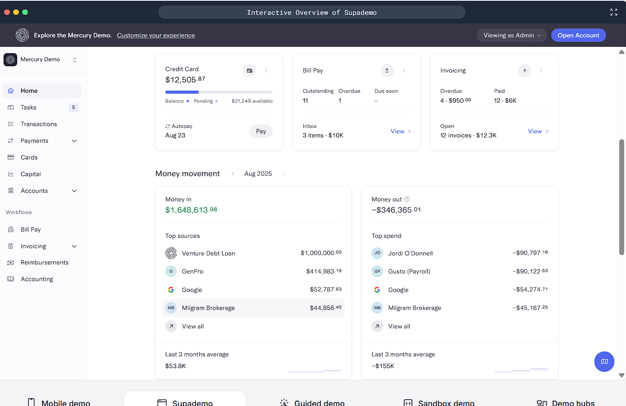The width and height of the screenshot is (626, 406).
Task: Click the Bill Pay sidebar icon
Action: pos(11,230)
